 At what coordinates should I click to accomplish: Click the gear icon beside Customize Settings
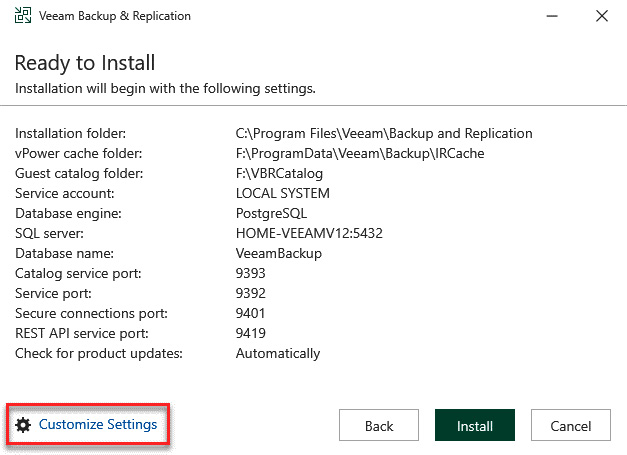pos(23,425)
